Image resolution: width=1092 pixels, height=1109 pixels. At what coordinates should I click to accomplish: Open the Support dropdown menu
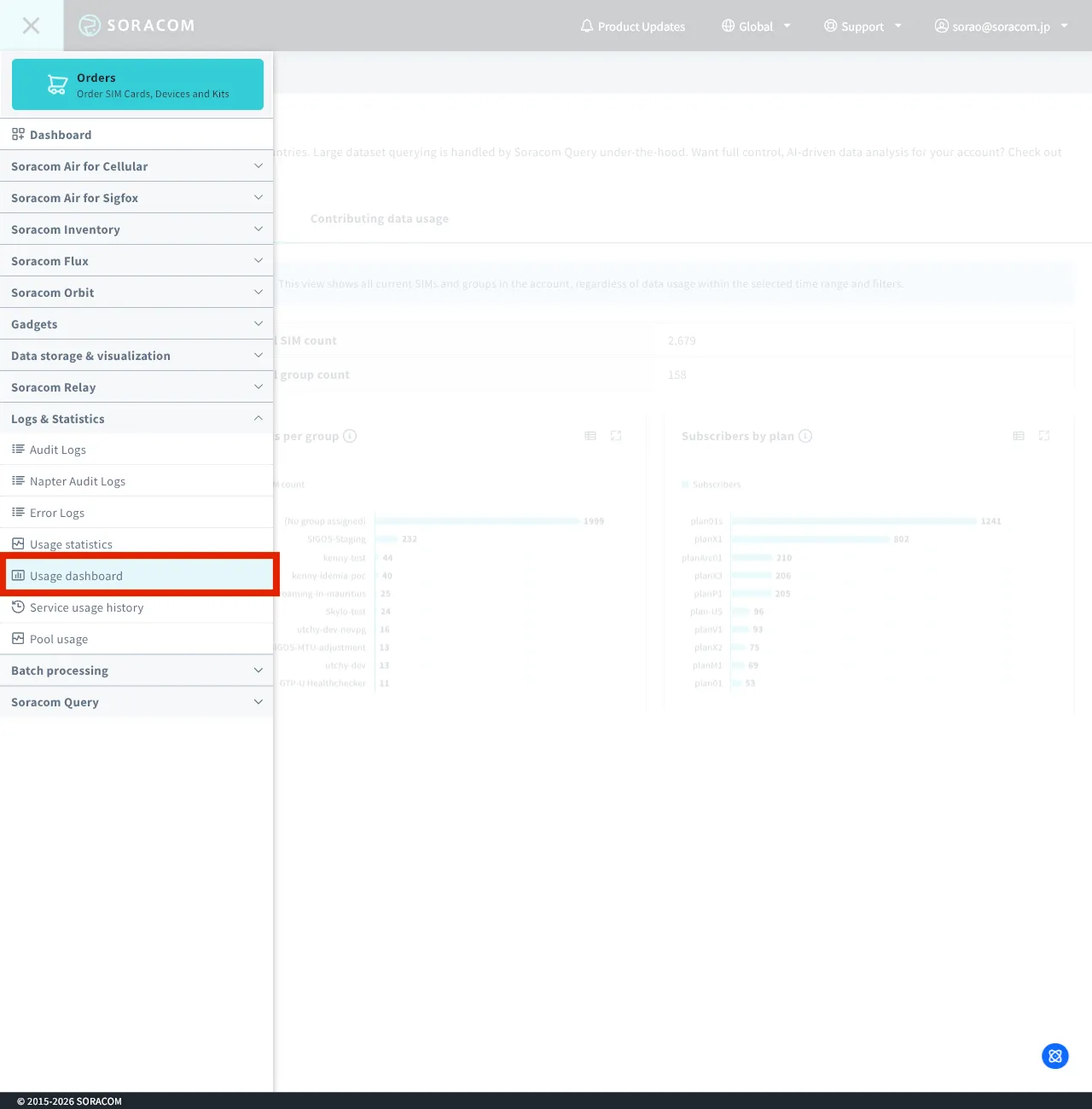[863, 26]
